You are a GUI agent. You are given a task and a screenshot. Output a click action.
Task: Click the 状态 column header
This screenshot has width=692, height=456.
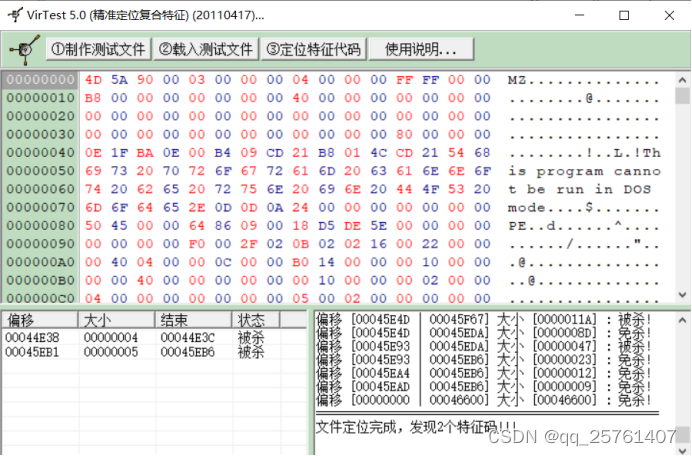pyautogui.click(x=256, y=320)
